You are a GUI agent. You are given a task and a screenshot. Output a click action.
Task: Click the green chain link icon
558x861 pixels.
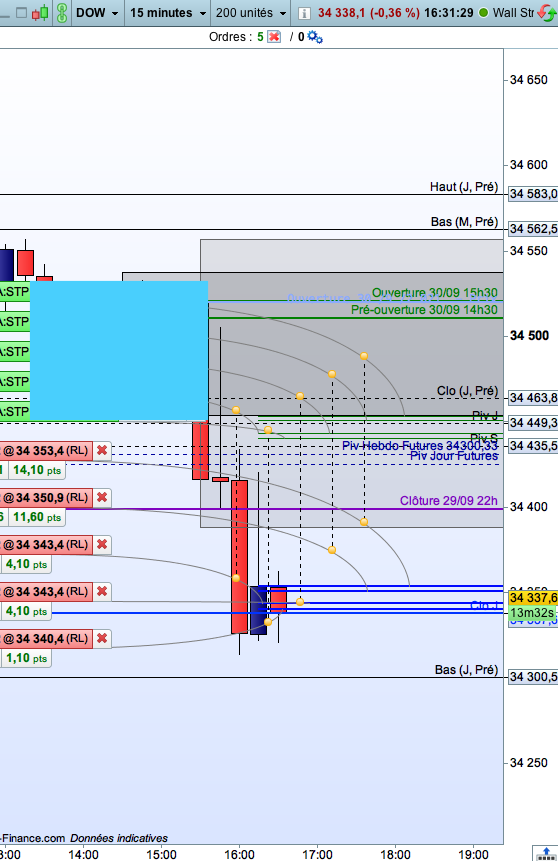pyautogui.click(x=62, y=13)
